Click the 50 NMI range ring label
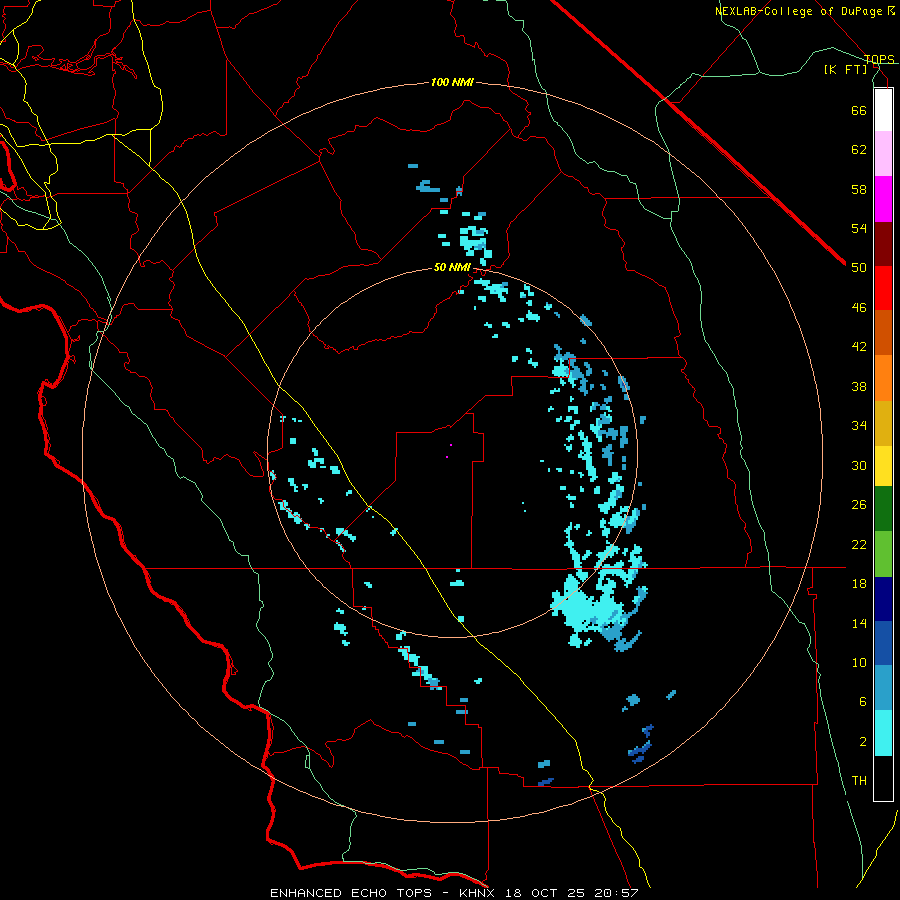The image size is (900, 900). click(452, 267)
